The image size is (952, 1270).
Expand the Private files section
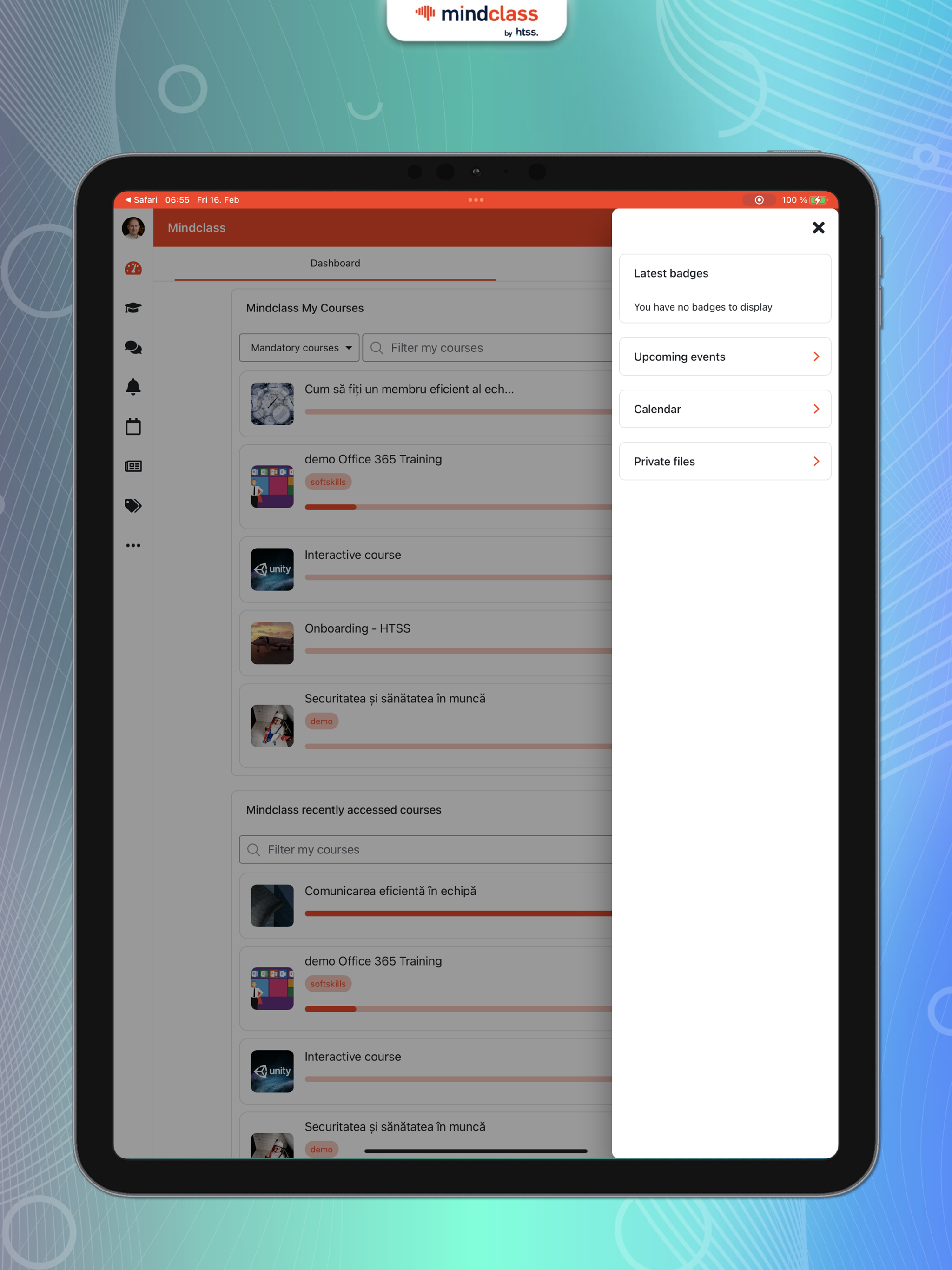[725, 461]
